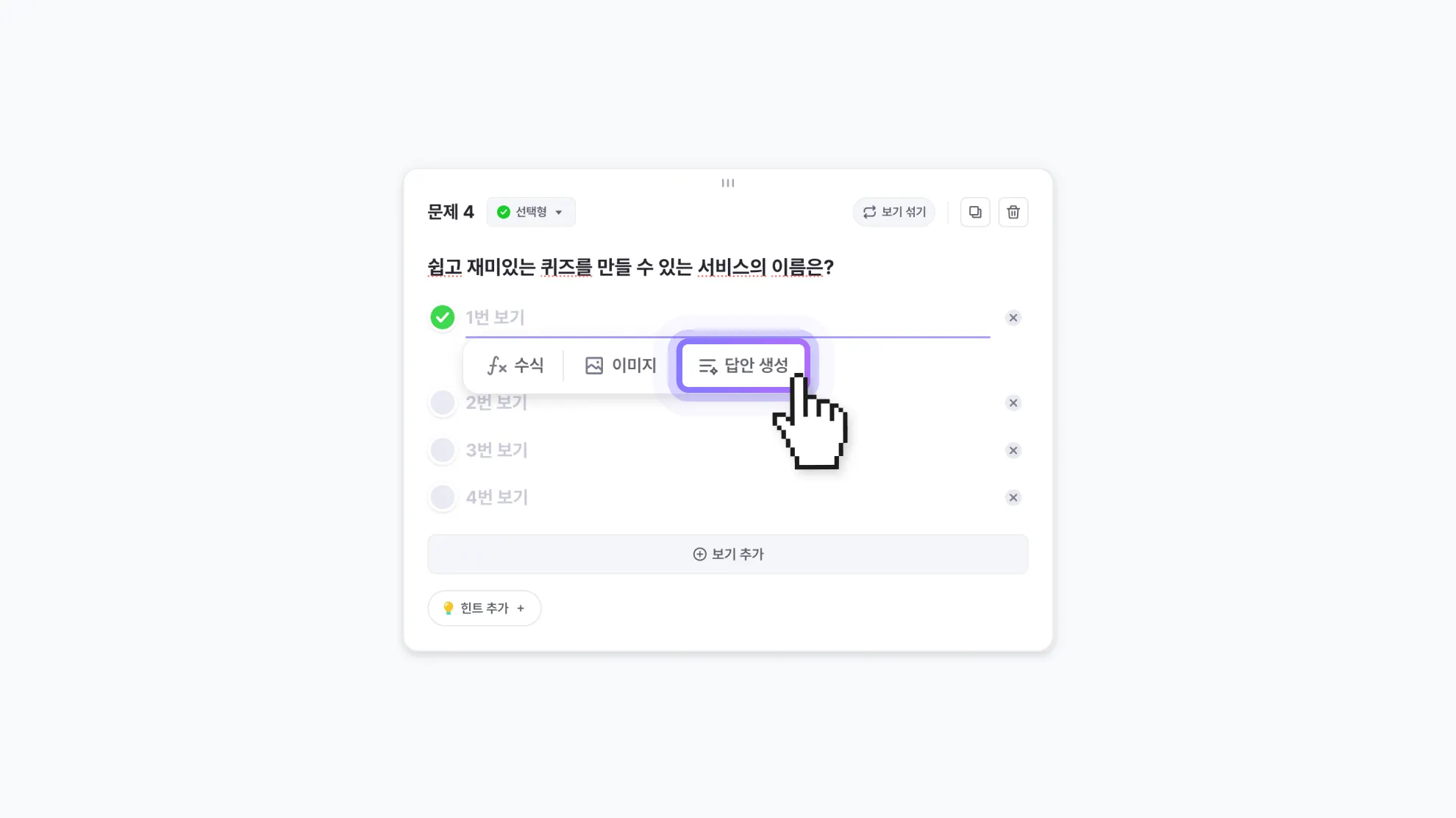Shuffle options with 보기 섞기
This screenshot has height=818, width=1456.
pos(893,212)
